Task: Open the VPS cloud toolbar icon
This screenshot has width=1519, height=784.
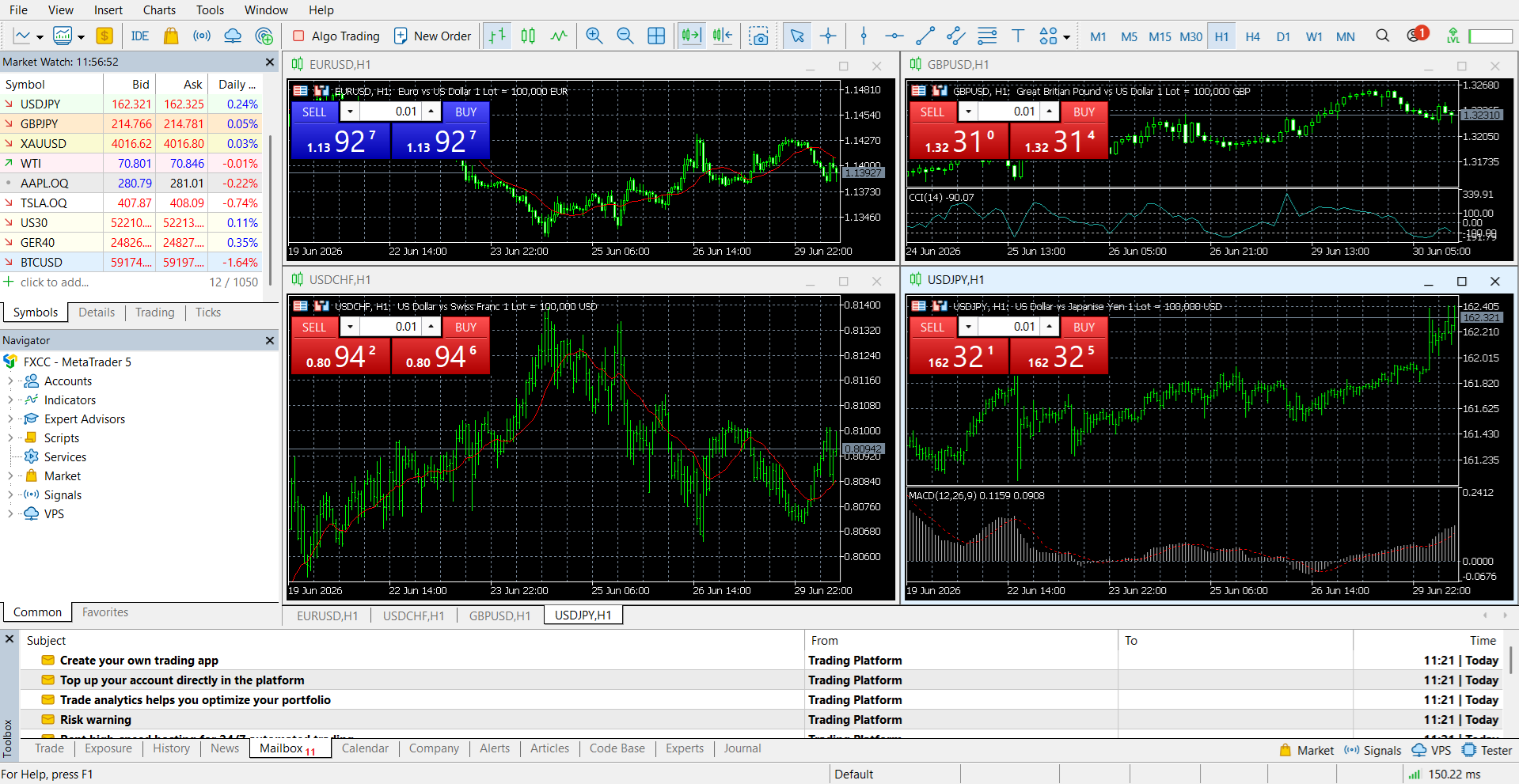Action: coord(233,36)
